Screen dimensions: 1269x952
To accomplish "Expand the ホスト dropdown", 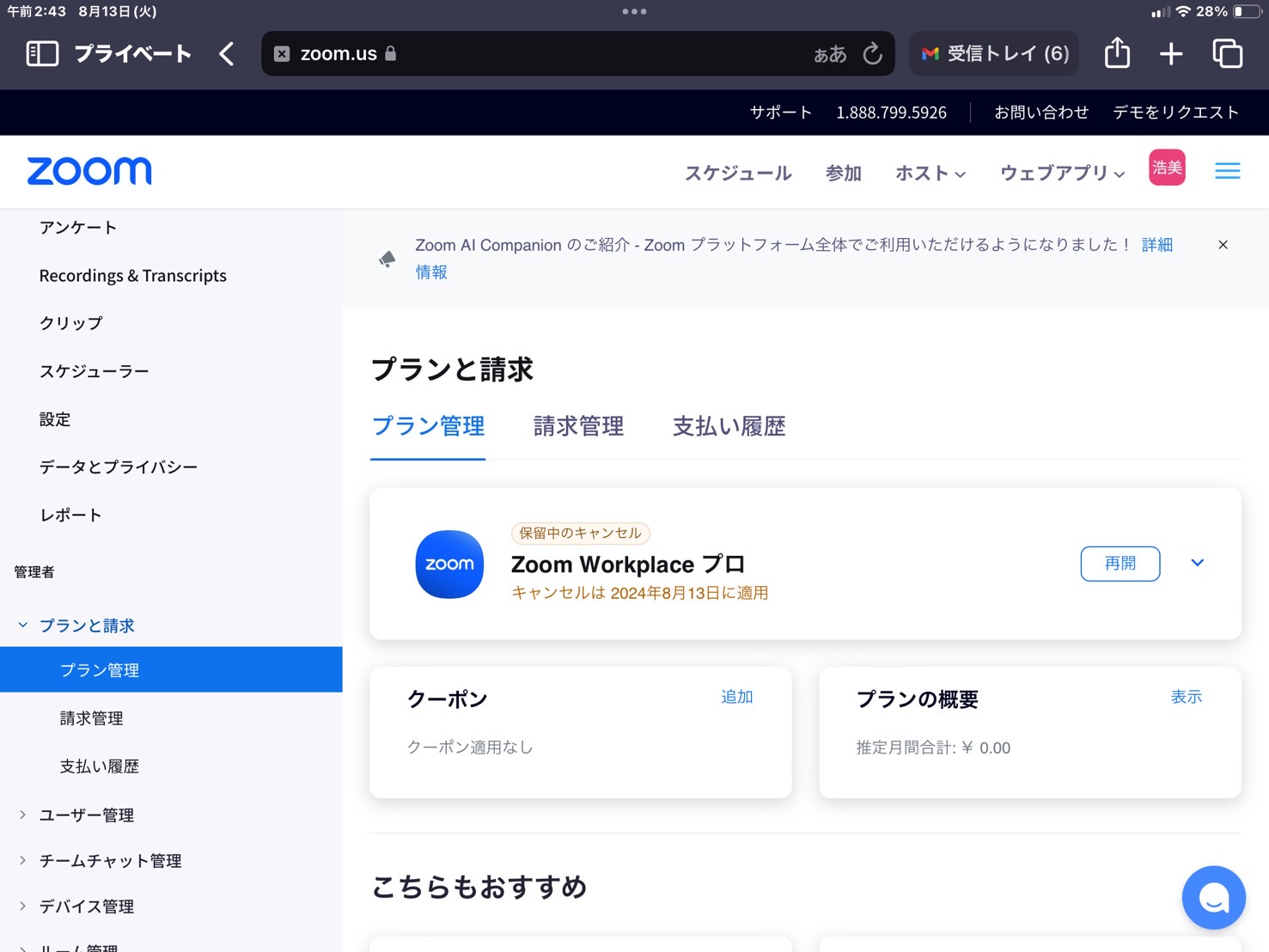I will 930,173.
